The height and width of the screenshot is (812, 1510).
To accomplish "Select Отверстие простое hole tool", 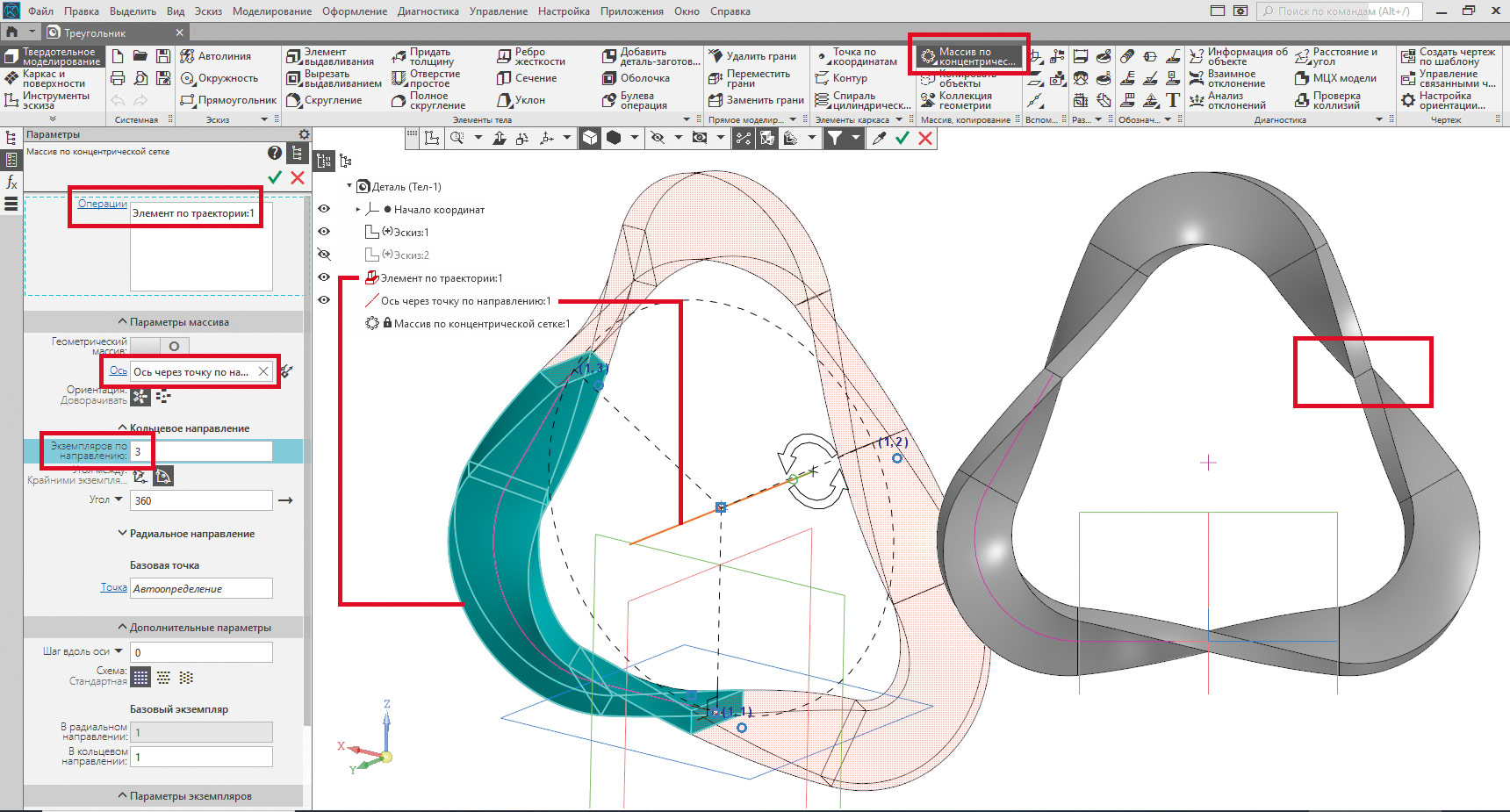I will tap(426, 78).
